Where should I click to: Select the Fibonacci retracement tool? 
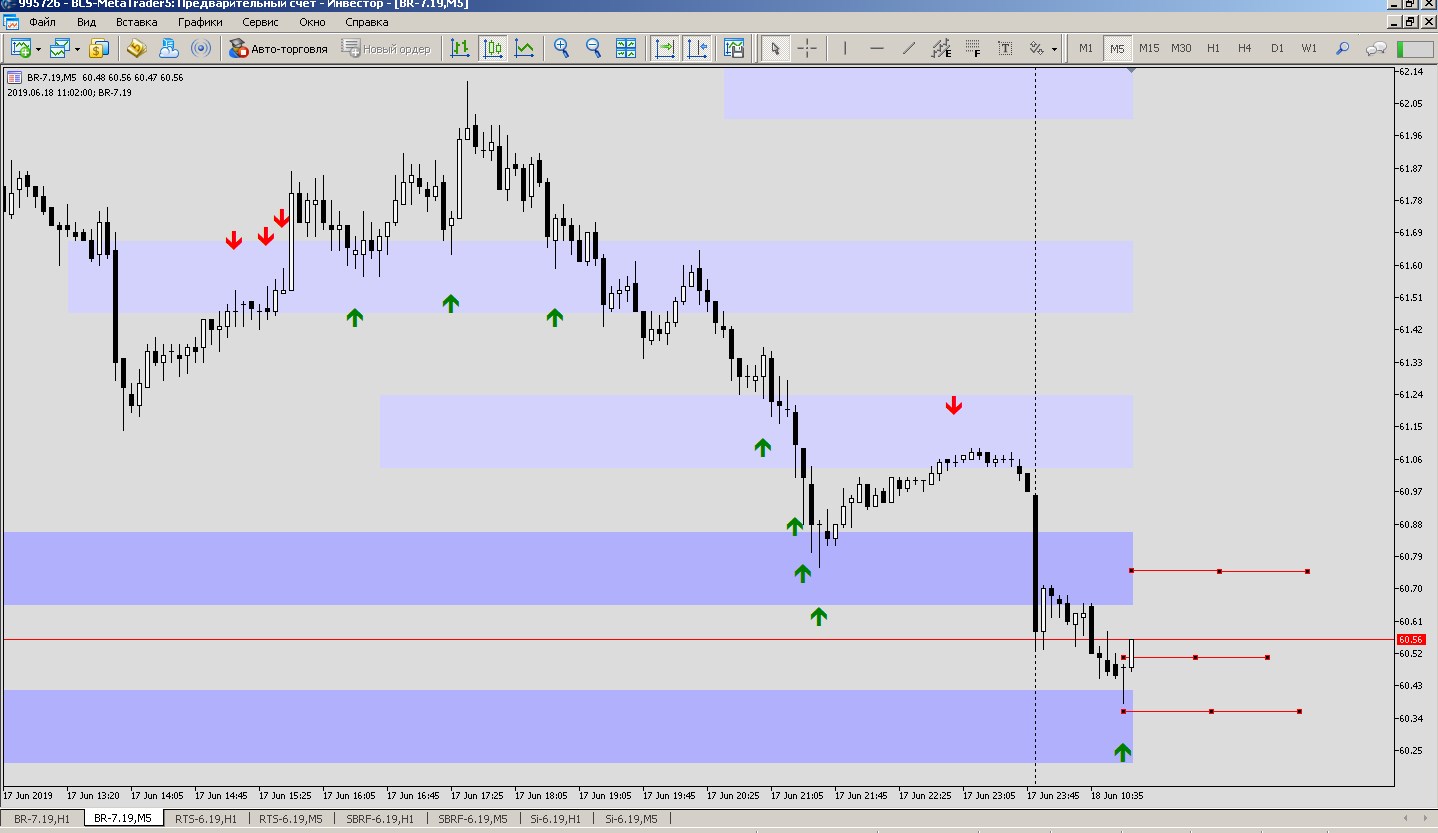click(x=973, y=48)
